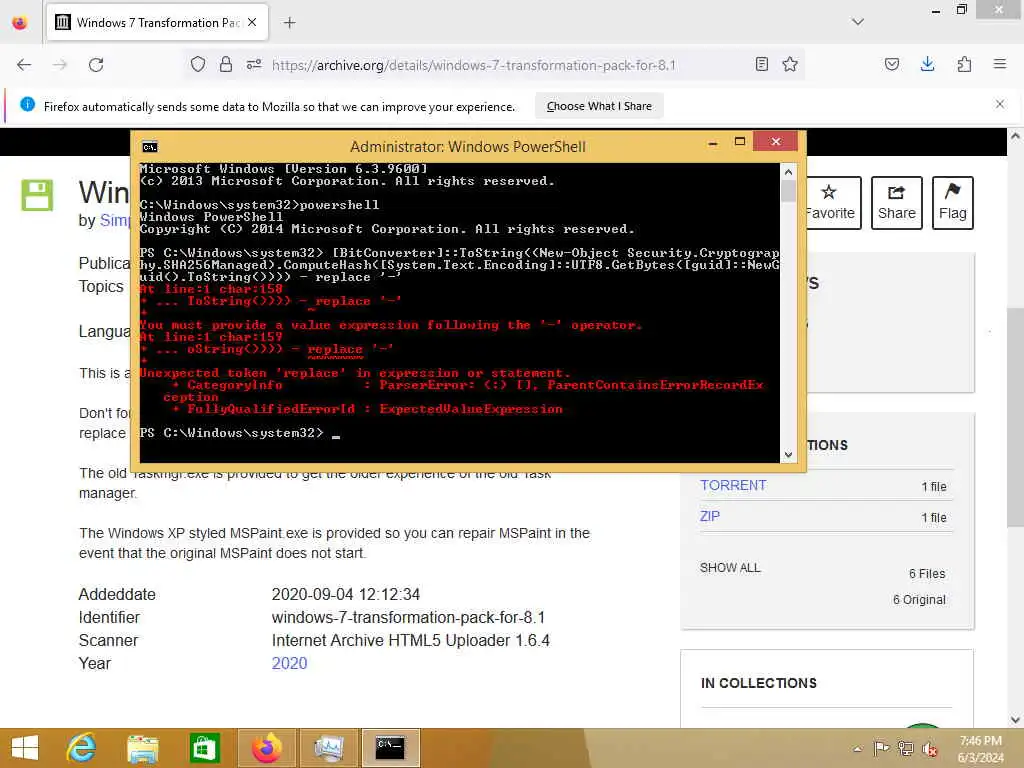Click the archive.org URL address field
This screenshot has height=768, width=1024.
click(x=473, y=65)
